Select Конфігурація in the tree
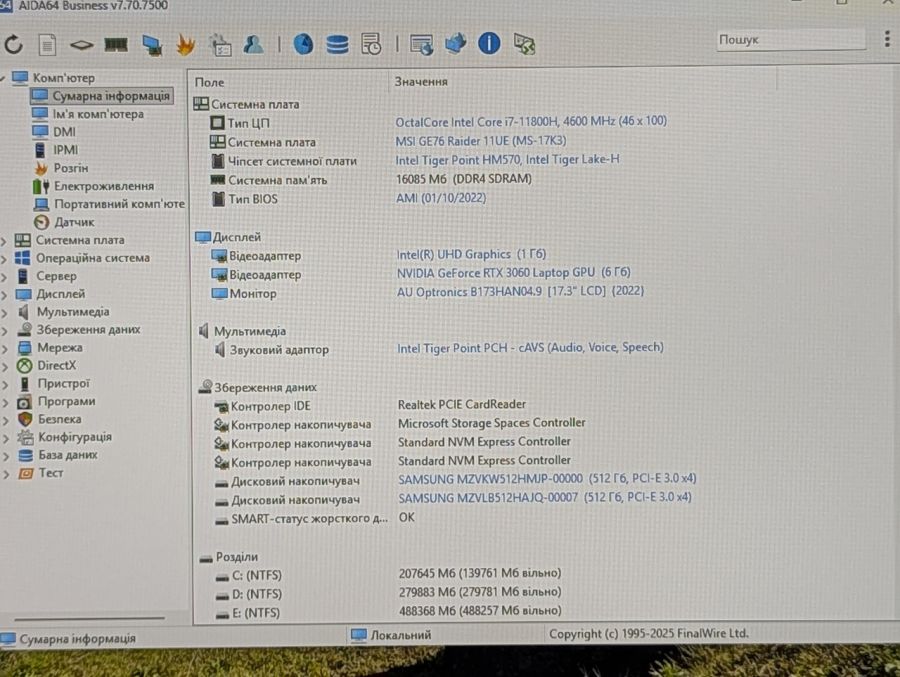 tap(75, 437)
